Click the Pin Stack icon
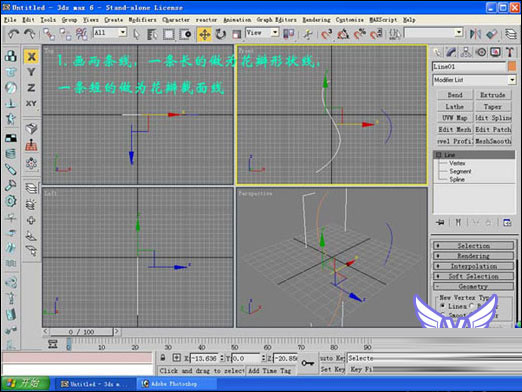The height and width of the screenshot is (392, 522). point(440,222)
